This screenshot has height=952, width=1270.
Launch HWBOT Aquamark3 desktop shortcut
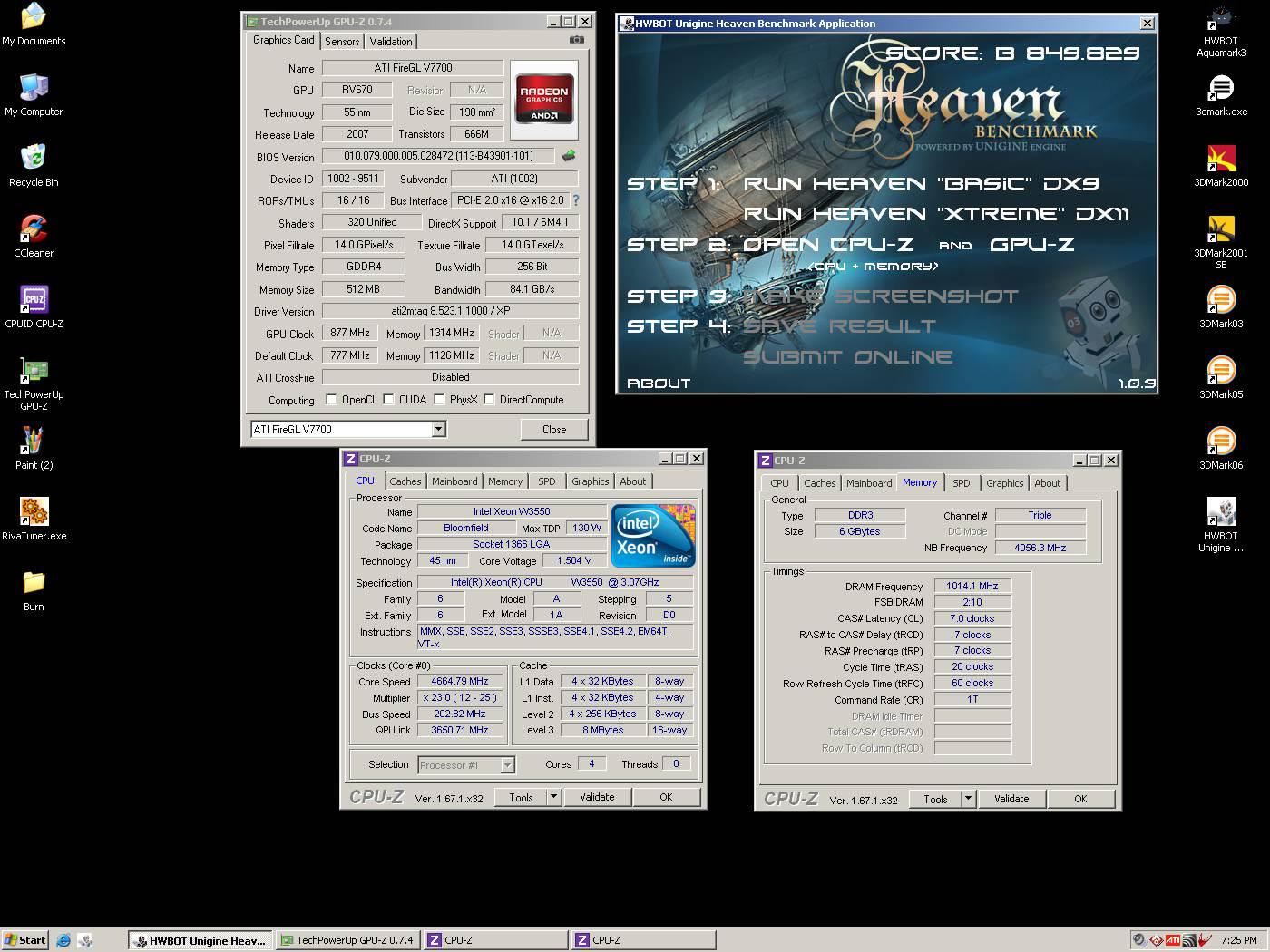(1221, 32)
